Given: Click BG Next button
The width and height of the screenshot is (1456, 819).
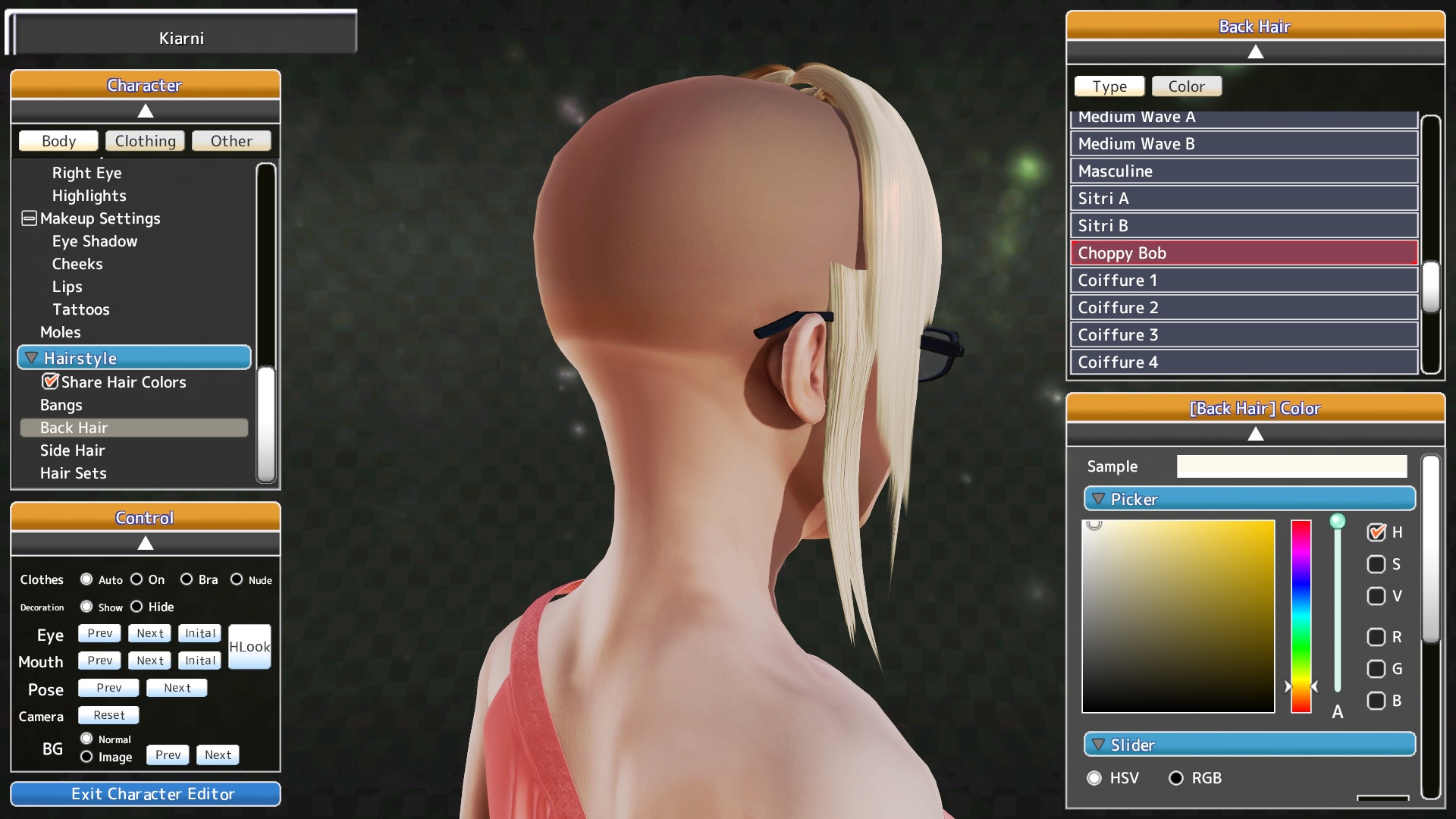Looking at the screenshot, I should tap(218, 755).
